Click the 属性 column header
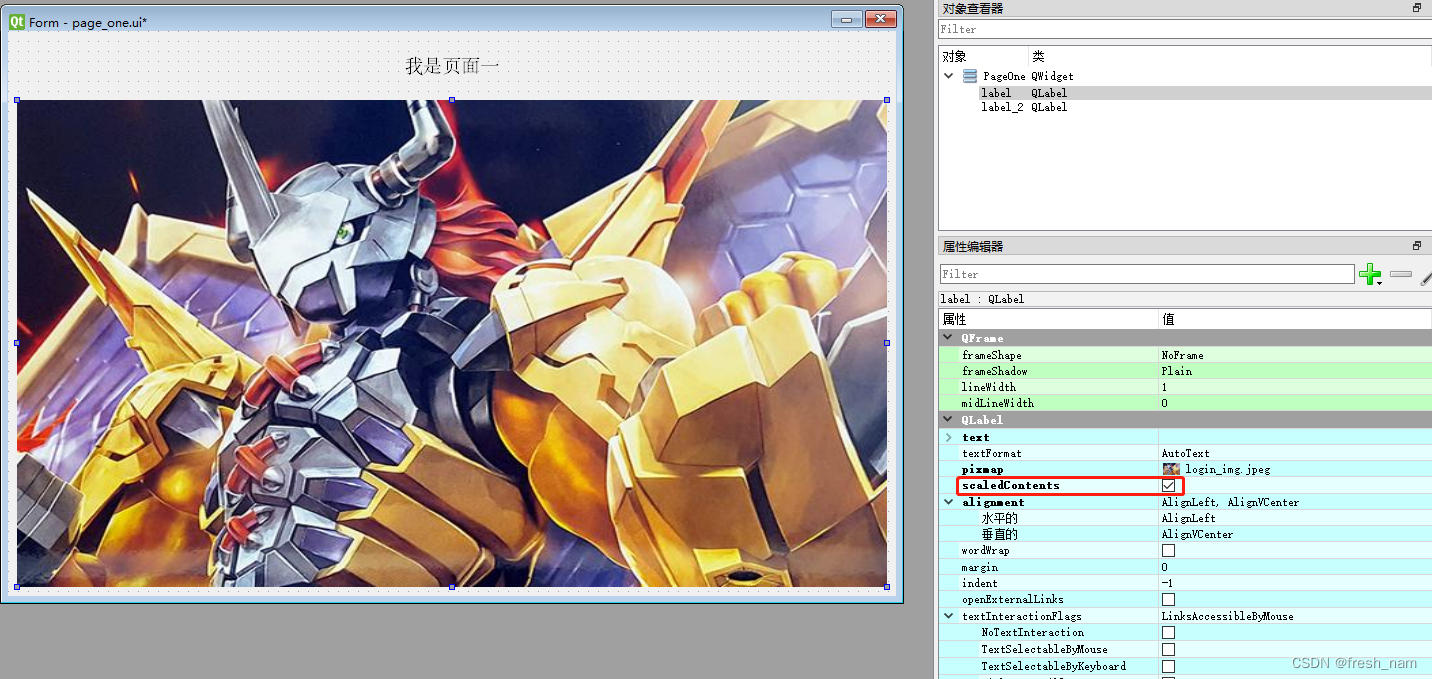This screenshot has width=1432, height=679. (1048, 320)
